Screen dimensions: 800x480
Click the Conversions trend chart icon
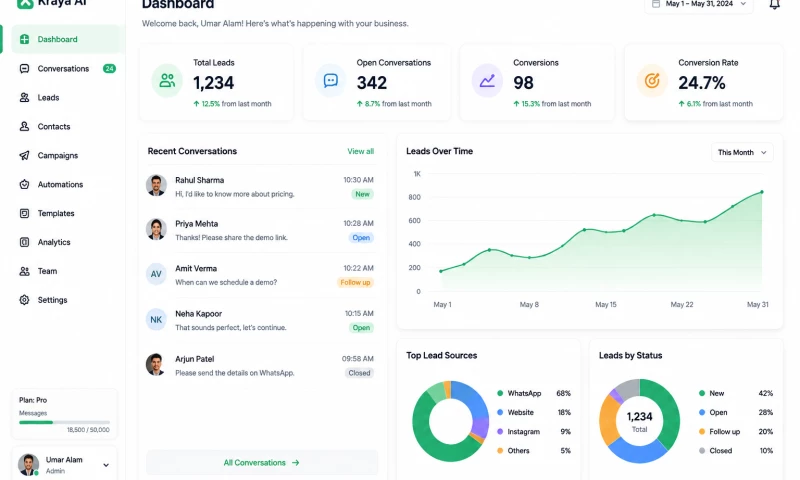click(487, 81)
